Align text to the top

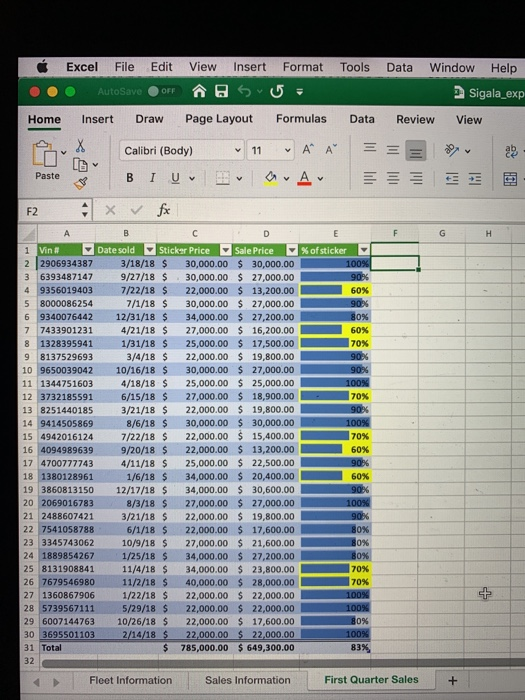(x=370, y=148)
